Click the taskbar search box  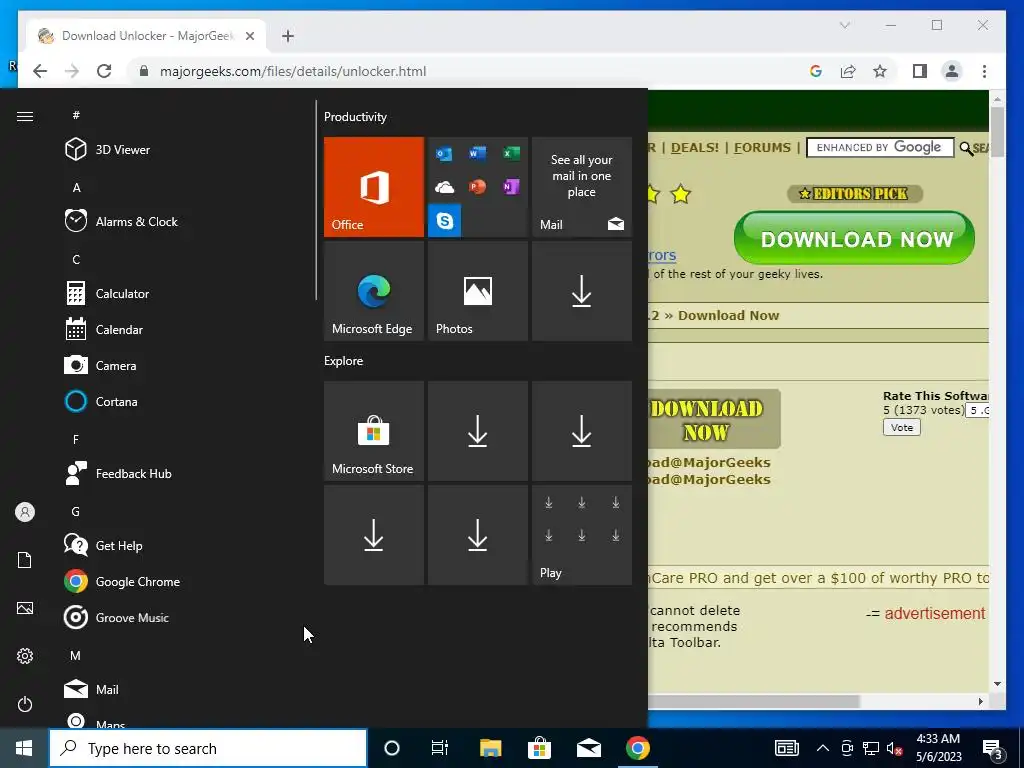click(x=208, y=748)
